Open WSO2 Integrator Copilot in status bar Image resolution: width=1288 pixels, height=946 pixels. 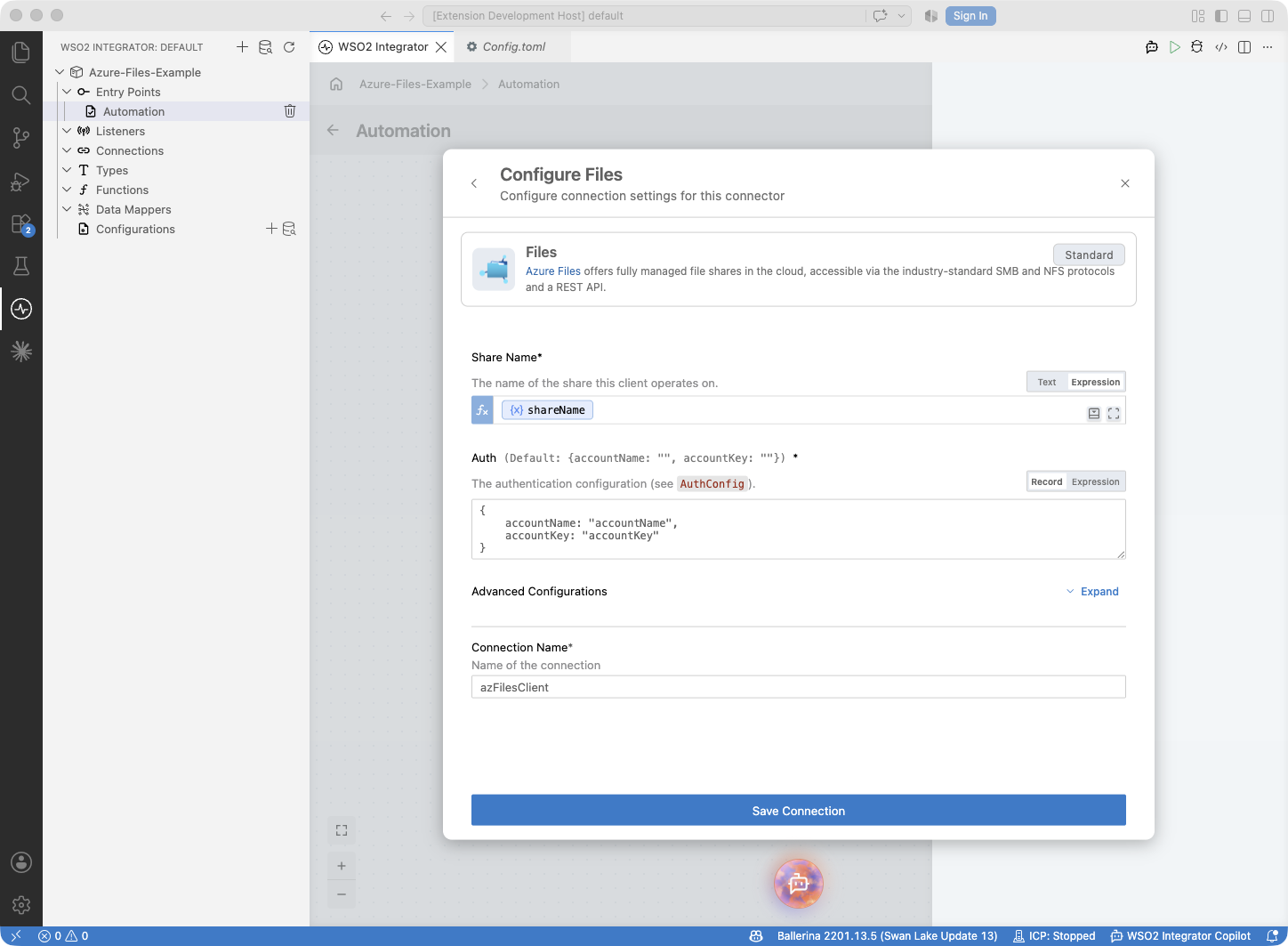1180,936
